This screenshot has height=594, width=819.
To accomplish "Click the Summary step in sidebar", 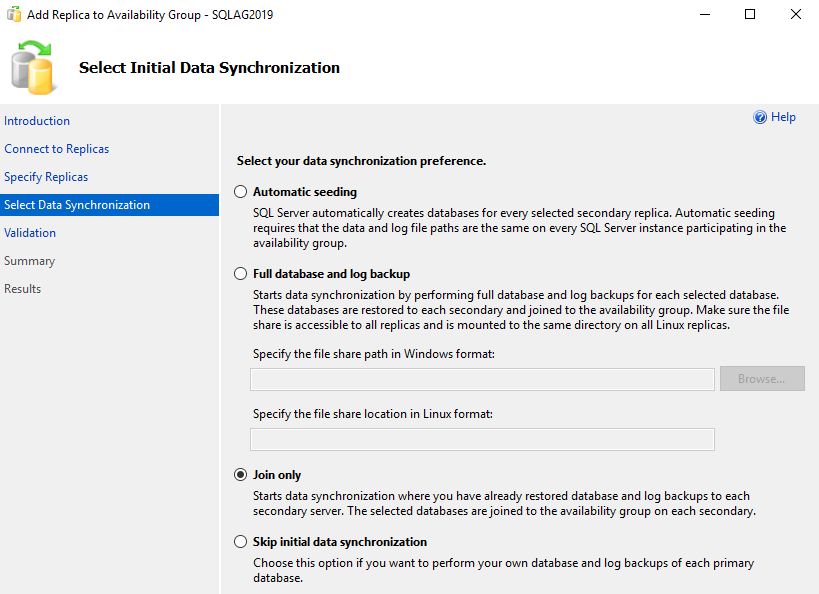I will point(30,261).
